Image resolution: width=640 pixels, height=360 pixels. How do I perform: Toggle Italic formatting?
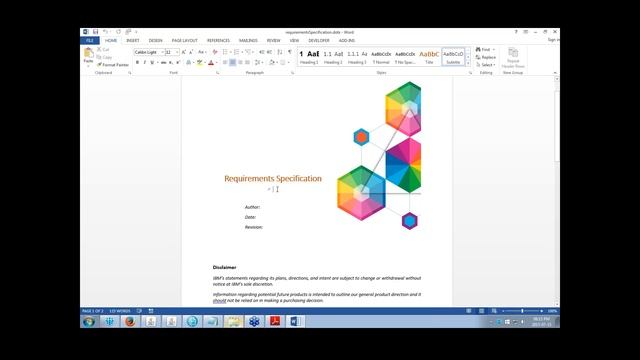(x=144, y=62)
